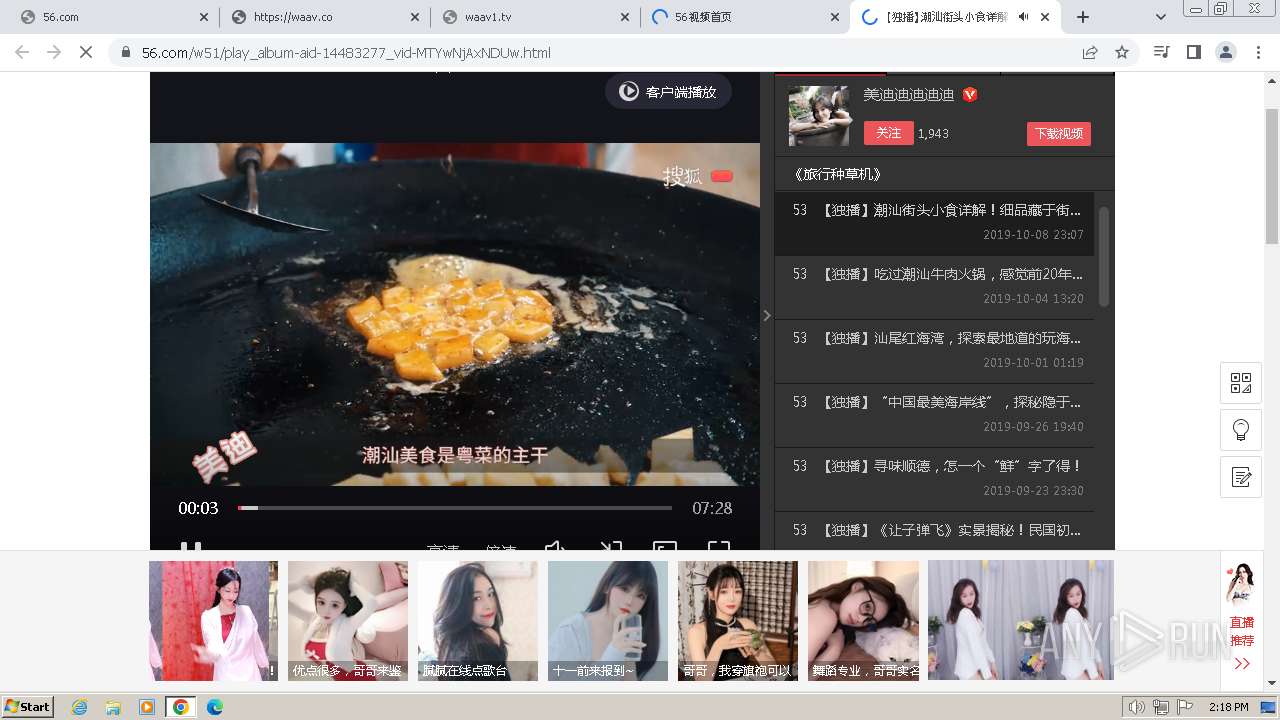This screenshot has height=720, width=1280.
Task: Play 寻味顺德 episode in playlist
Action: 934,478
